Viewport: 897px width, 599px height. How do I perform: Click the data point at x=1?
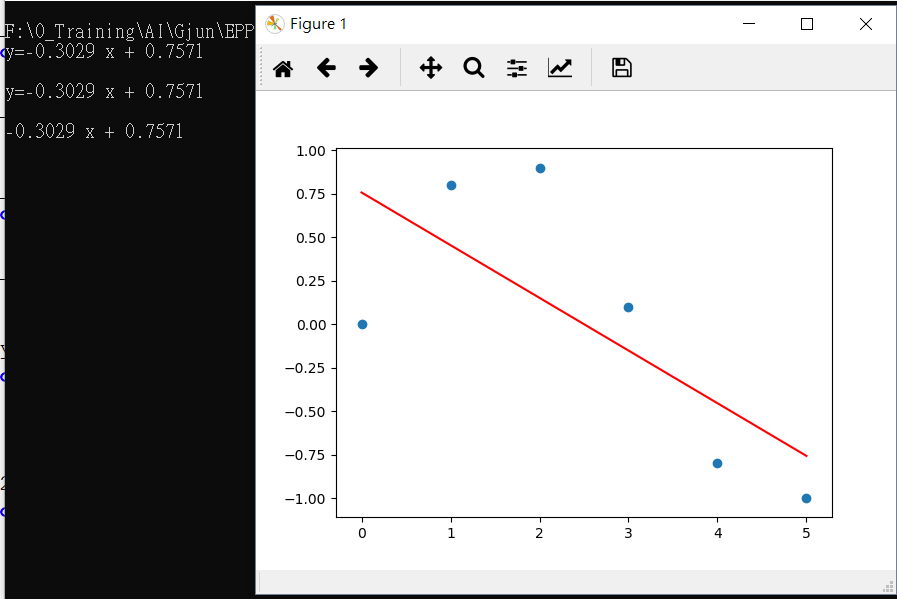tap(451, 185)
